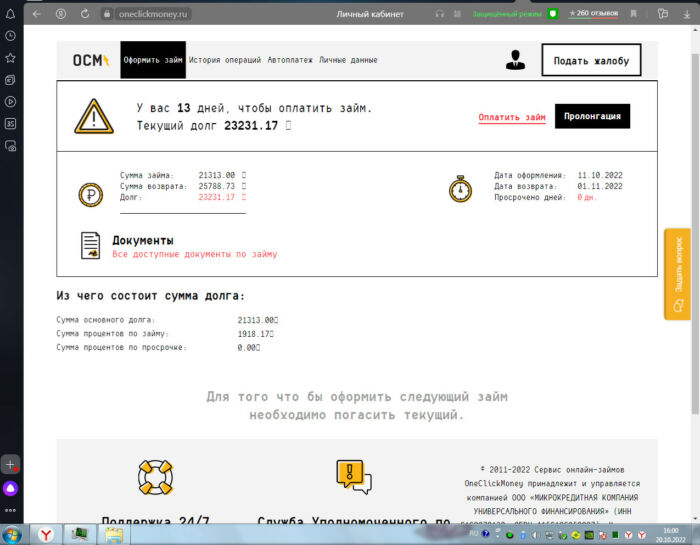Click the lifebuoy support 24/7 icon
The image size is (700, 545).
(156, 477)
